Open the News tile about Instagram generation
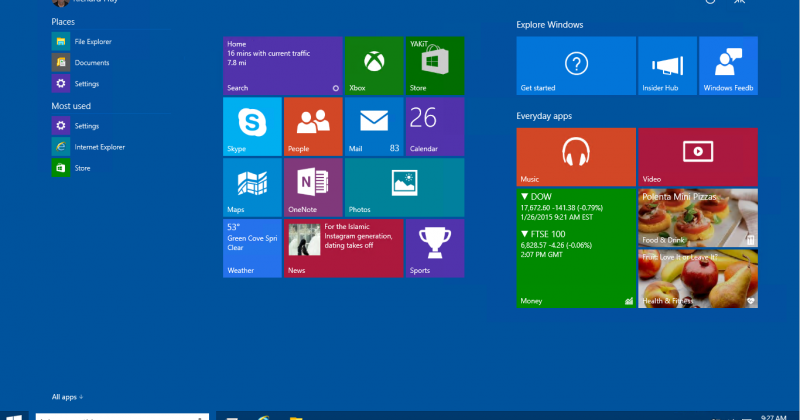Image resolution: width=800 pixels, height=420 pixels. 343,249
